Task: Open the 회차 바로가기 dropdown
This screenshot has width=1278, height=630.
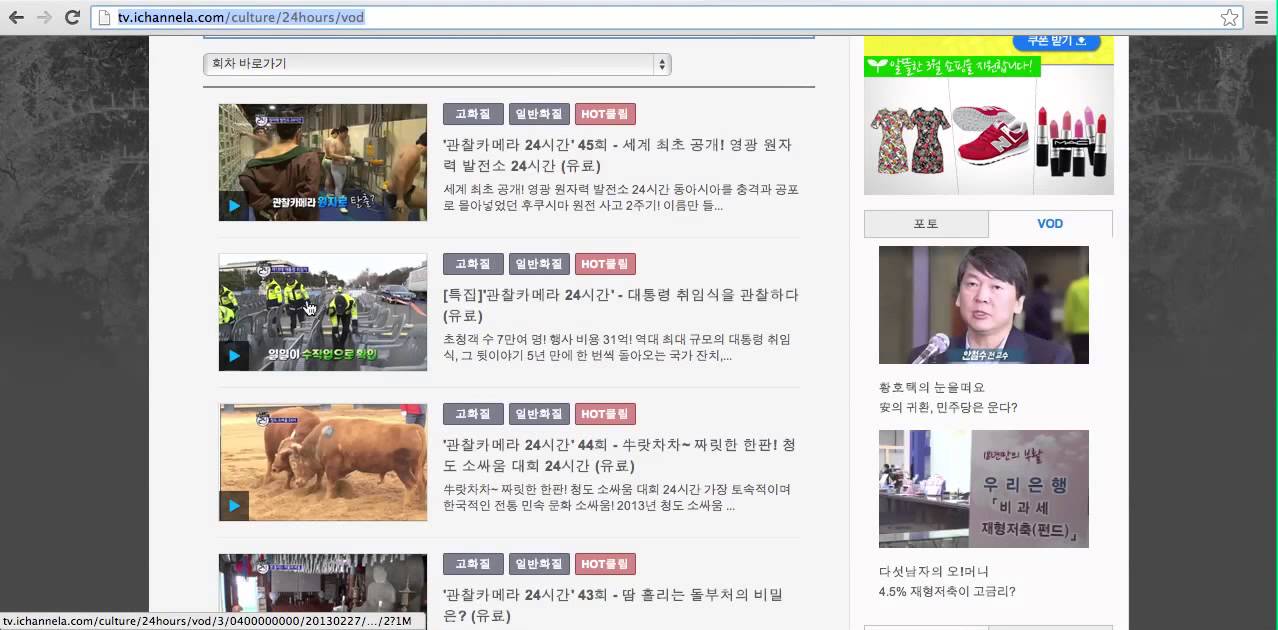Action: (437, 63)
